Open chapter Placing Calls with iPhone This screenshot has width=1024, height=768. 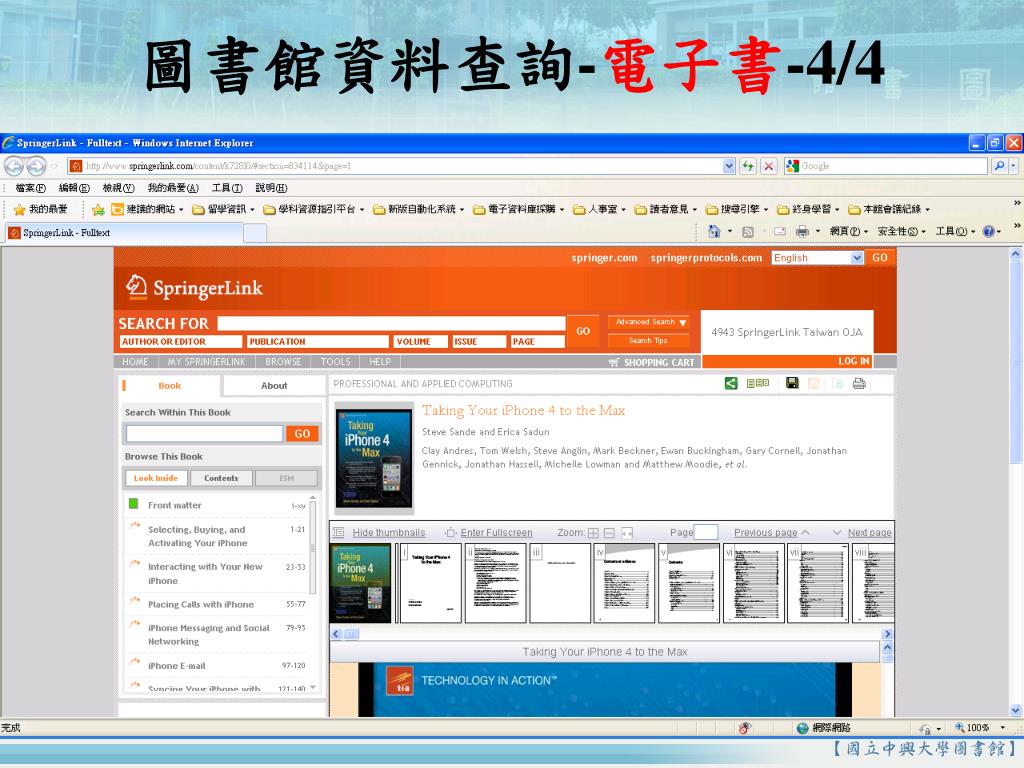click(x=200, y=605)
